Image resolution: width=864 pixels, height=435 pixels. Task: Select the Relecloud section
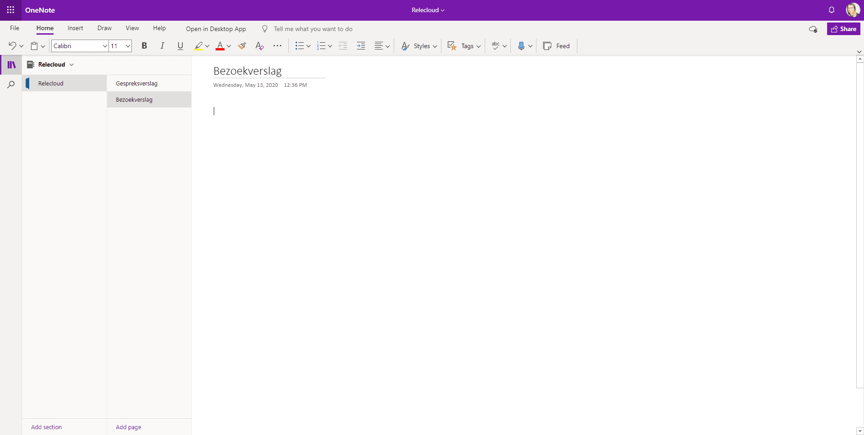(64, 83)
